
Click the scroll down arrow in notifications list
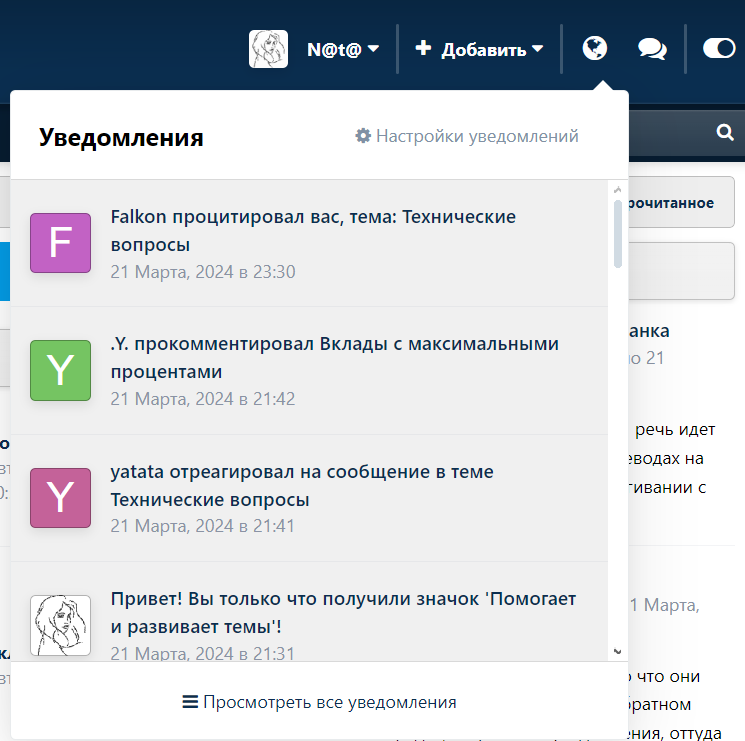pyautogui.click(x=618, y=652)
